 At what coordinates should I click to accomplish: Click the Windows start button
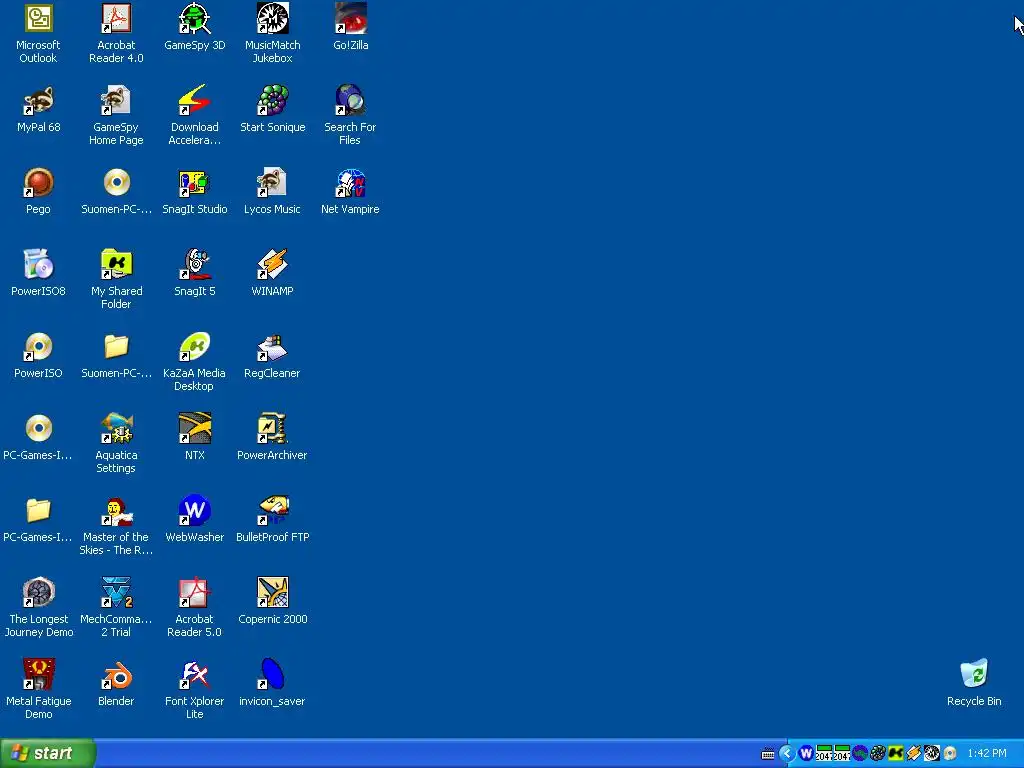coord(48,753)
